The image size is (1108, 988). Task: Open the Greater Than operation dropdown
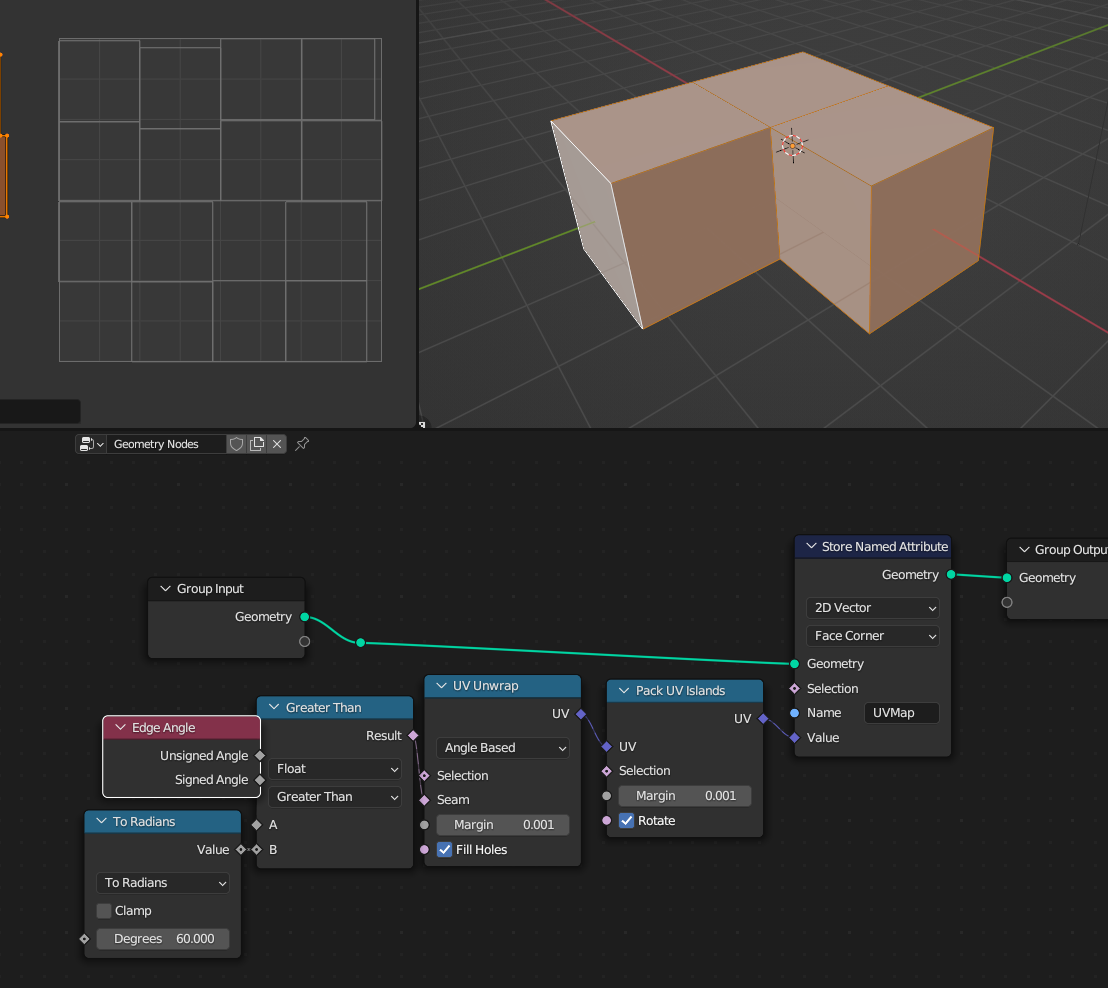click(335, 796)
